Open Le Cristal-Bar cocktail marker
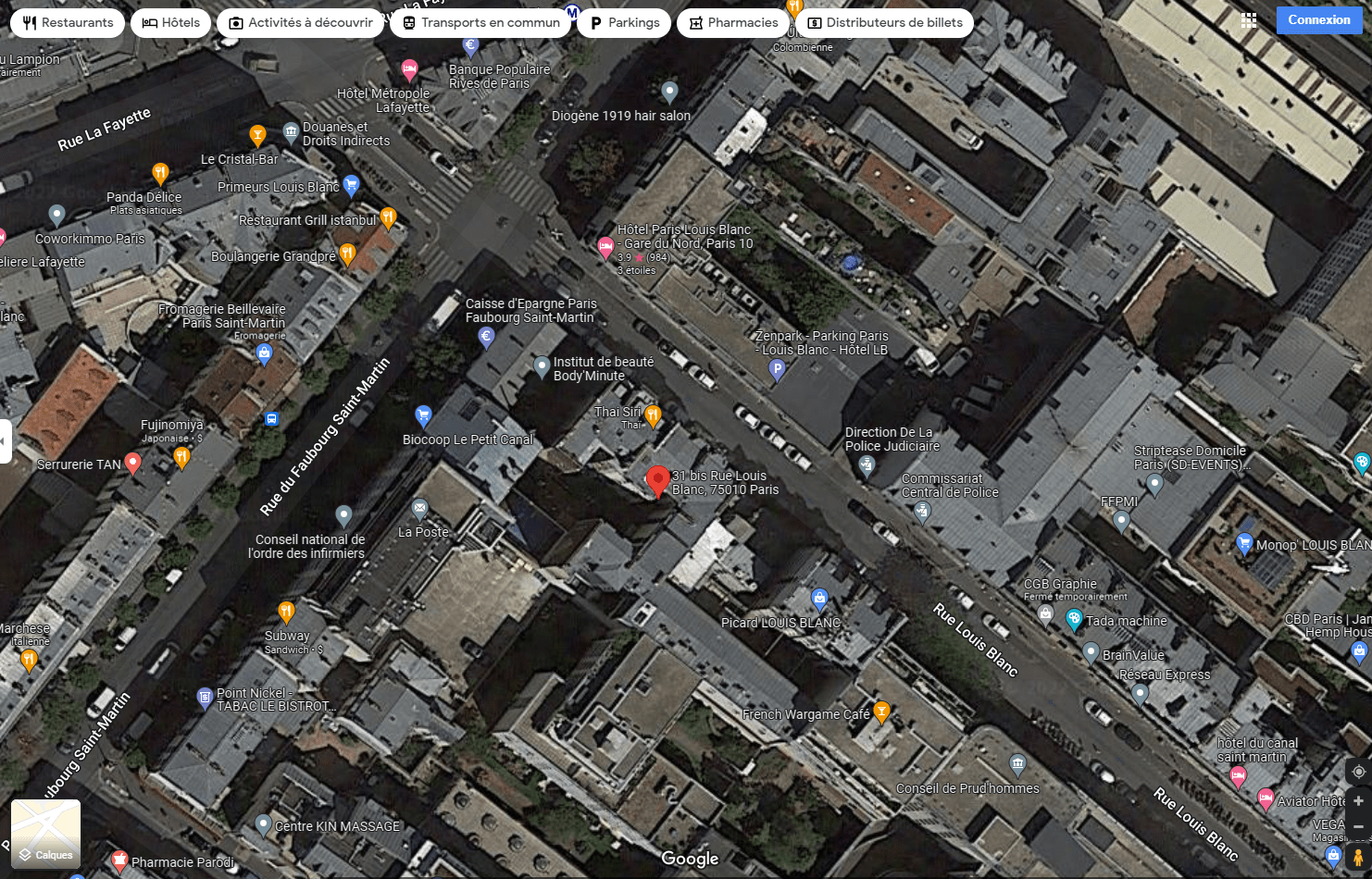 tap(258, 136)
